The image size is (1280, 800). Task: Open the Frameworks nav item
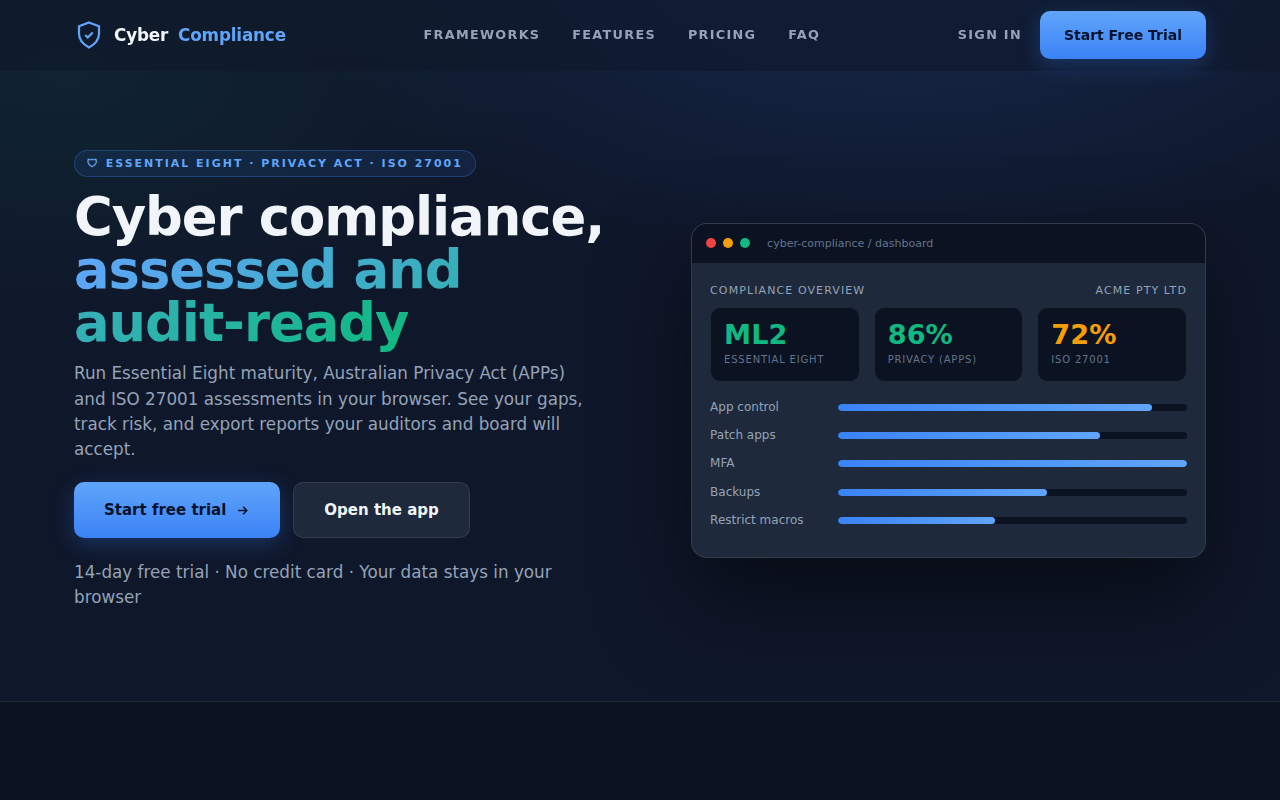pos(481,35)
